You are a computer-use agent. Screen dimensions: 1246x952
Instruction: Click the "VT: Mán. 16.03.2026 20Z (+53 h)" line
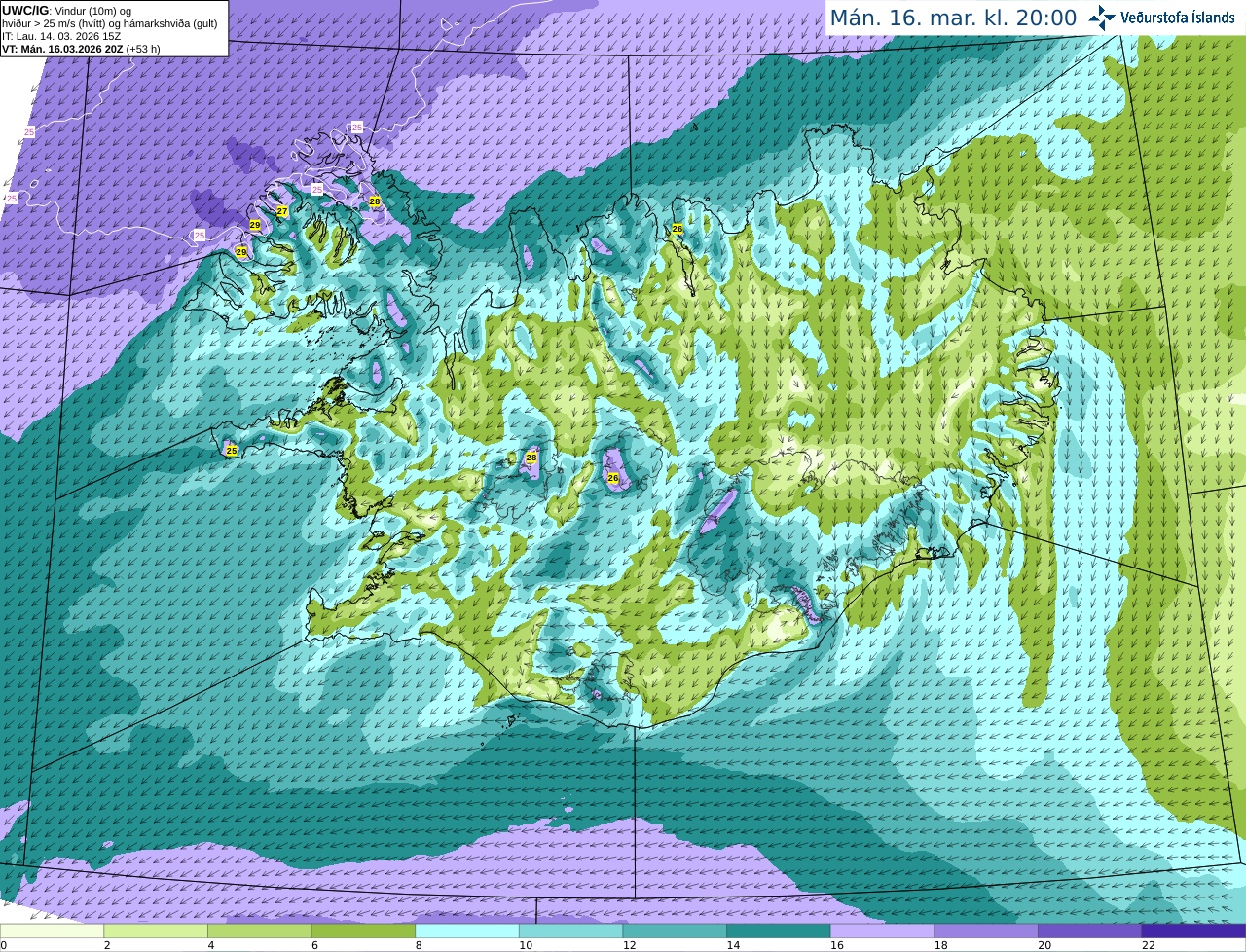[81, 49]
